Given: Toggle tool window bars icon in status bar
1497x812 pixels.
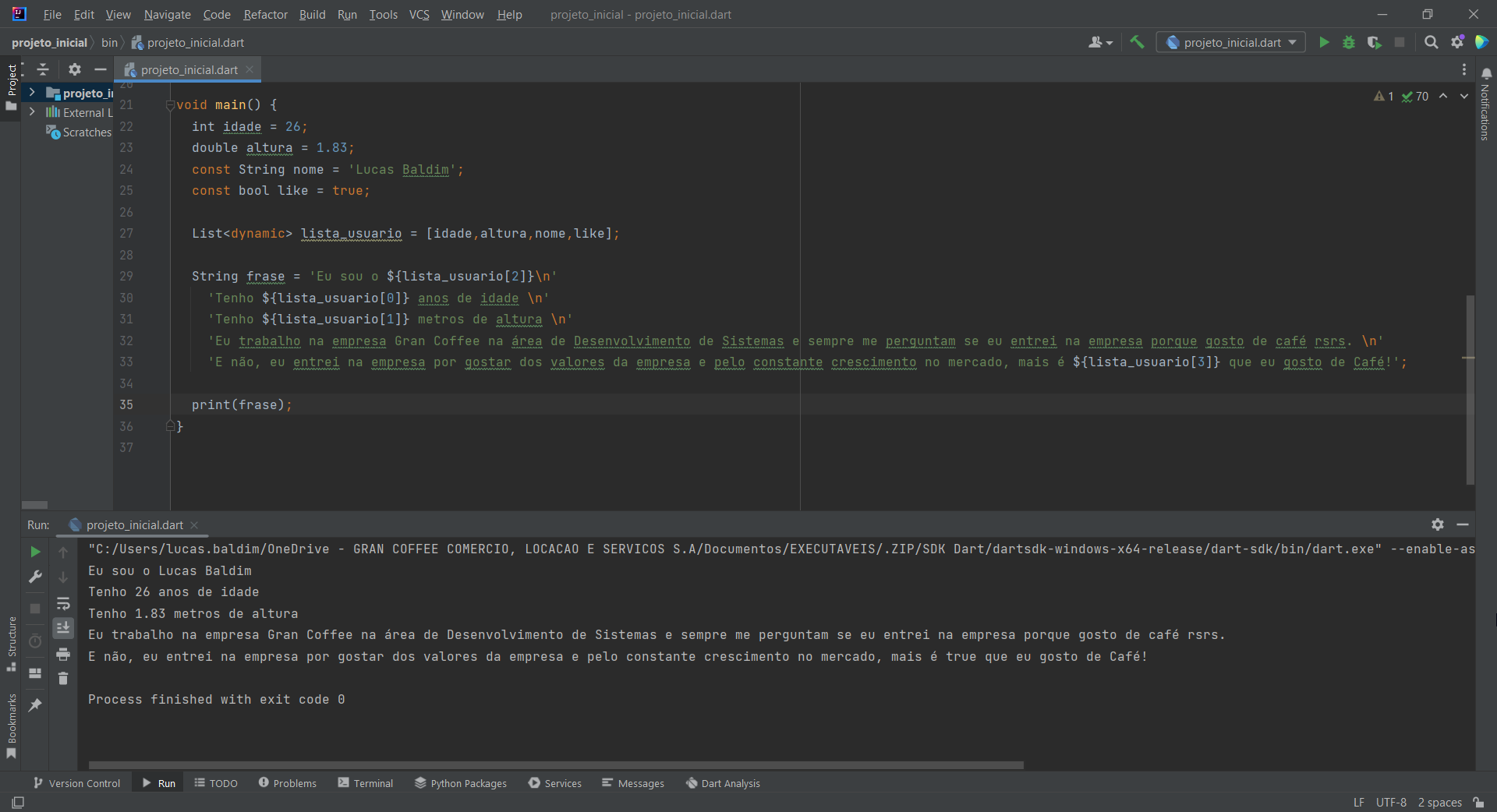Looking at the screenshot, I should click(18, 802).
